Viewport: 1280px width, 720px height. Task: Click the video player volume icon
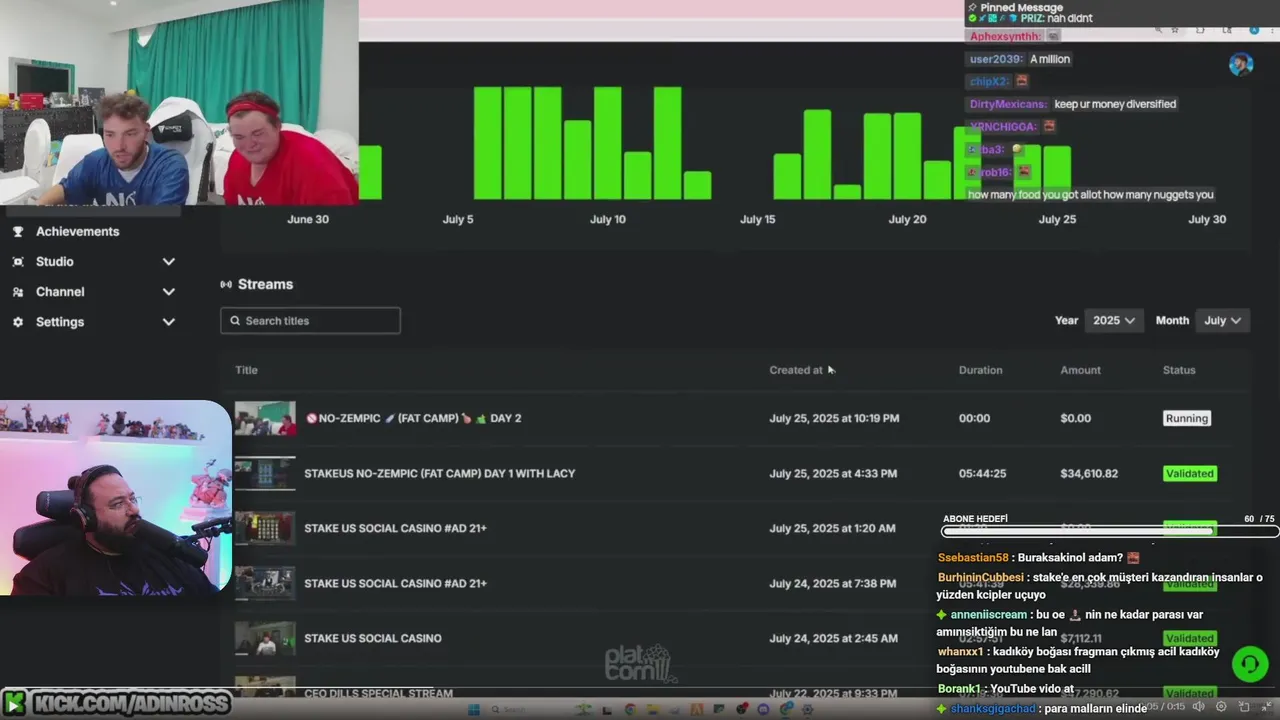(x=1199, y=706)
